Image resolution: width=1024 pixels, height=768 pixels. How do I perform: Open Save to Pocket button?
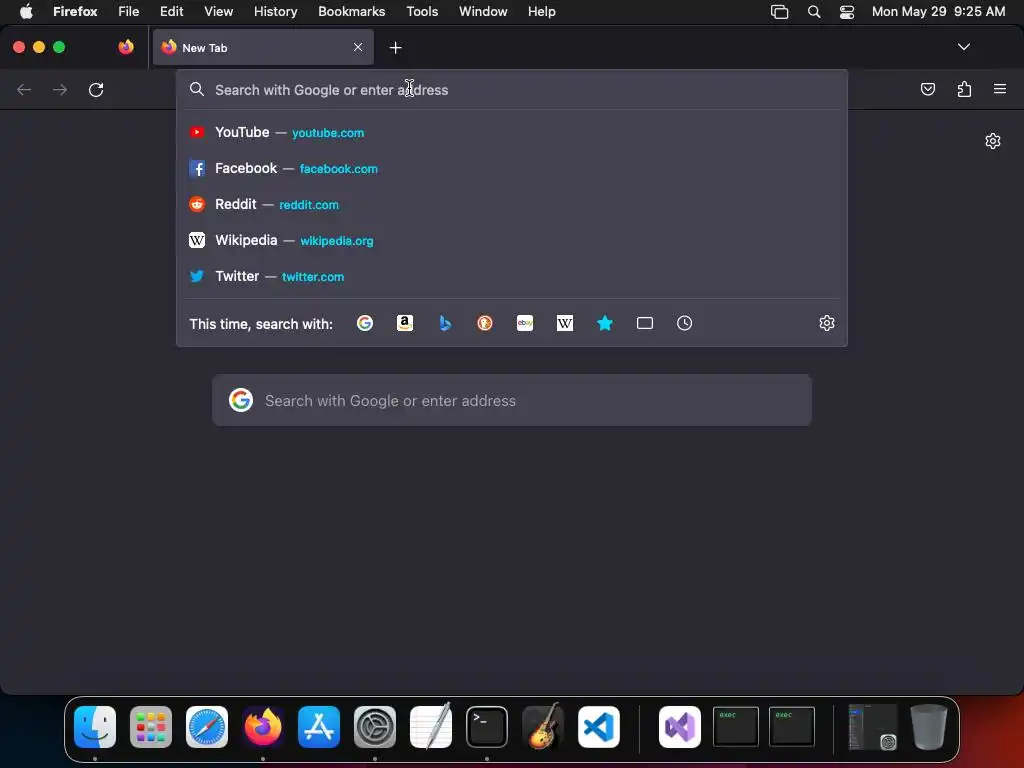[927, 89]
